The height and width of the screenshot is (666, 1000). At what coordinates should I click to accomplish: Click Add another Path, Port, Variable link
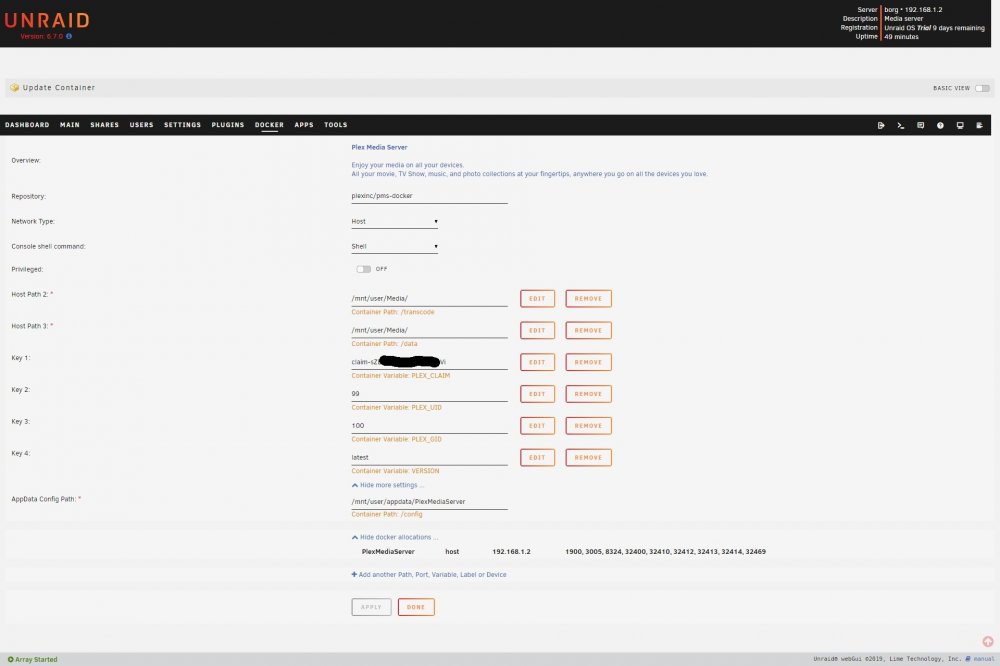click(x=429, y=575)
